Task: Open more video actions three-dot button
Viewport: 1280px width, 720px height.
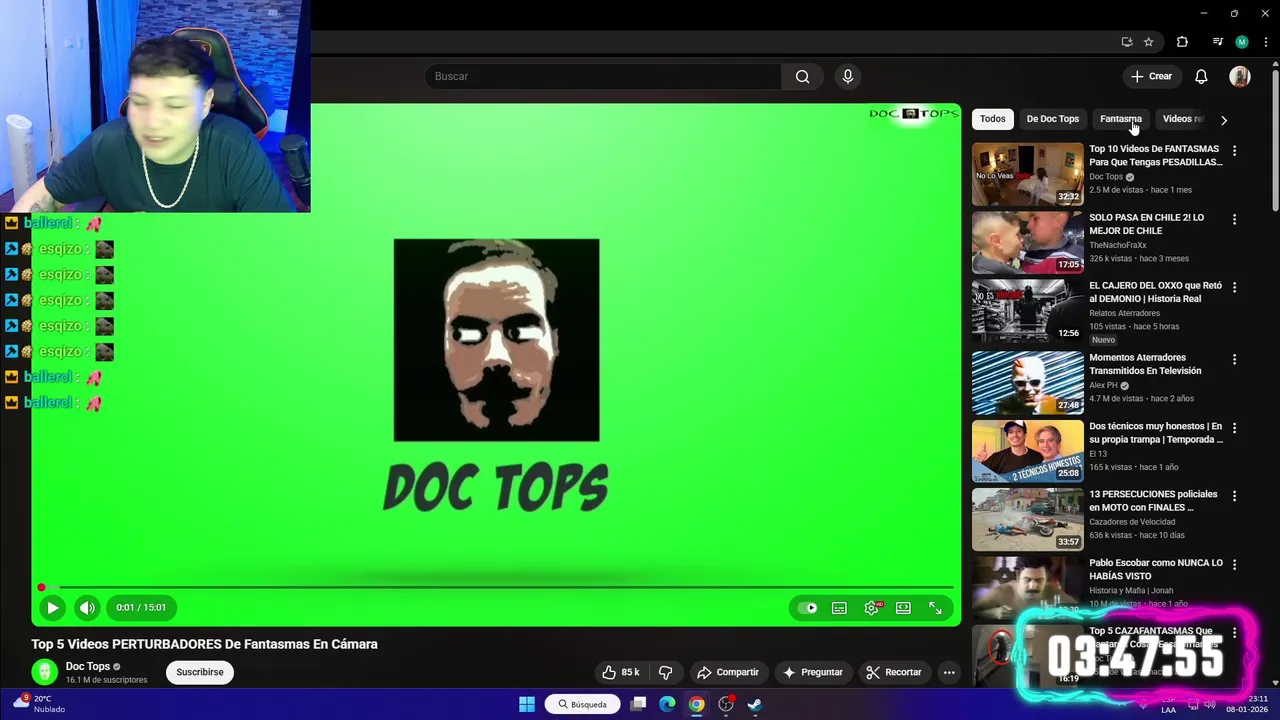Action: click(x=949, y=672)
